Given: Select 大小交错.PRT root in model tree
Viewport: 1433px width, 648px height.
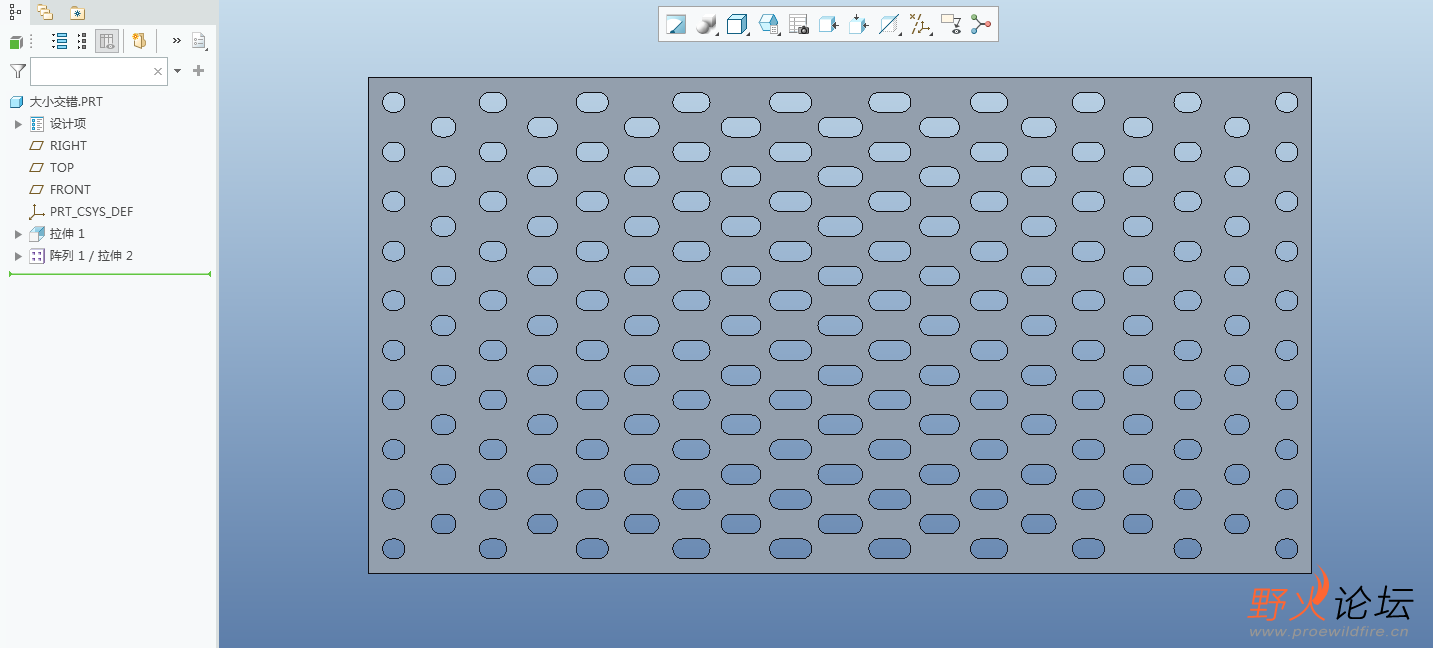Looking at the screenshot, I should (x=66, y=102).
